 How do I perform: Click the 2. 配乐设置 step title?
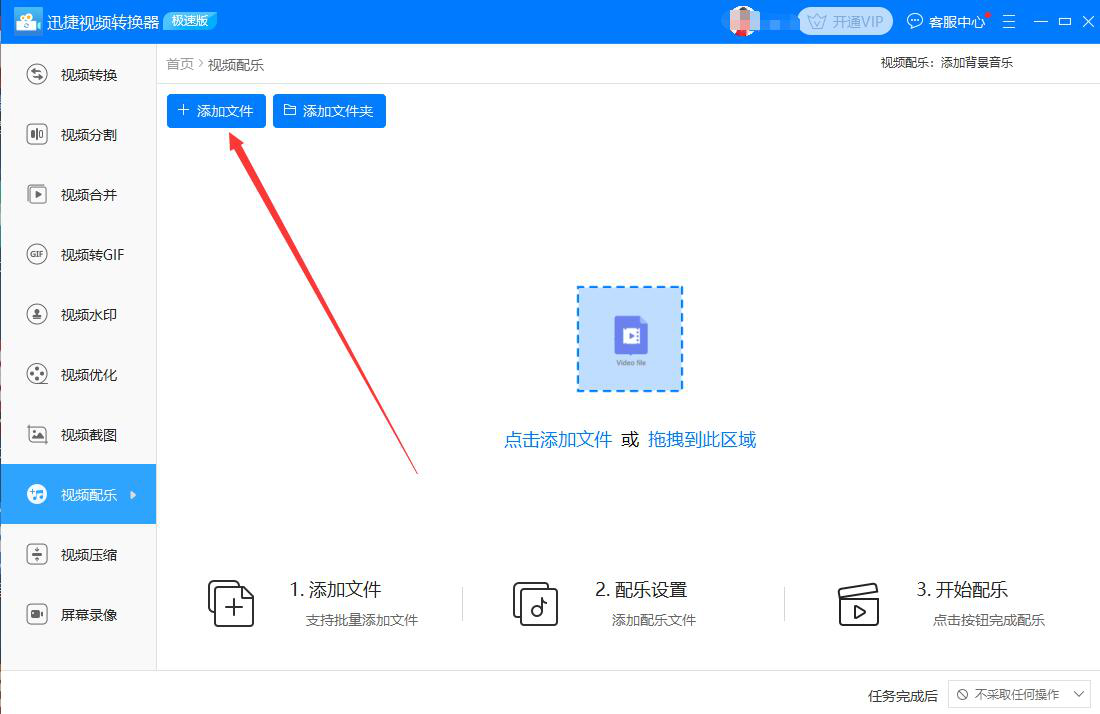641,590
